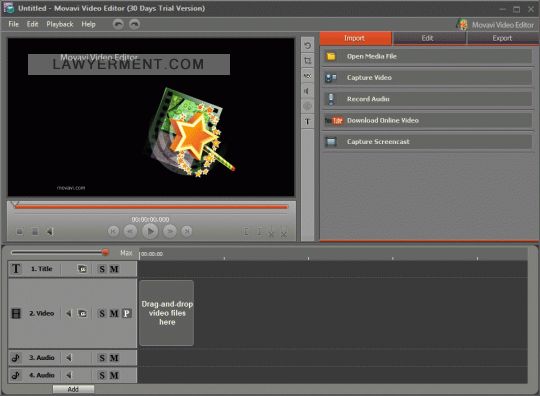
Task: Step forward one frame
Action: click(x=170, y=231)
